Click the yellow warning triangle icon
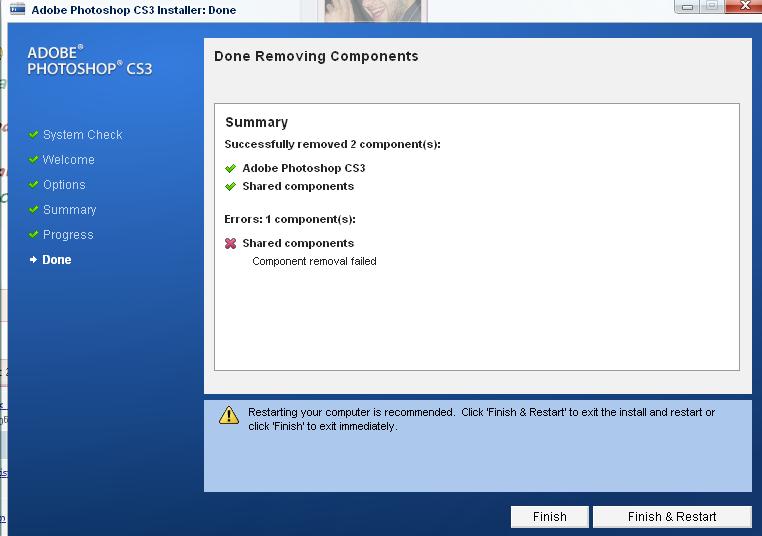 (229, 415)
